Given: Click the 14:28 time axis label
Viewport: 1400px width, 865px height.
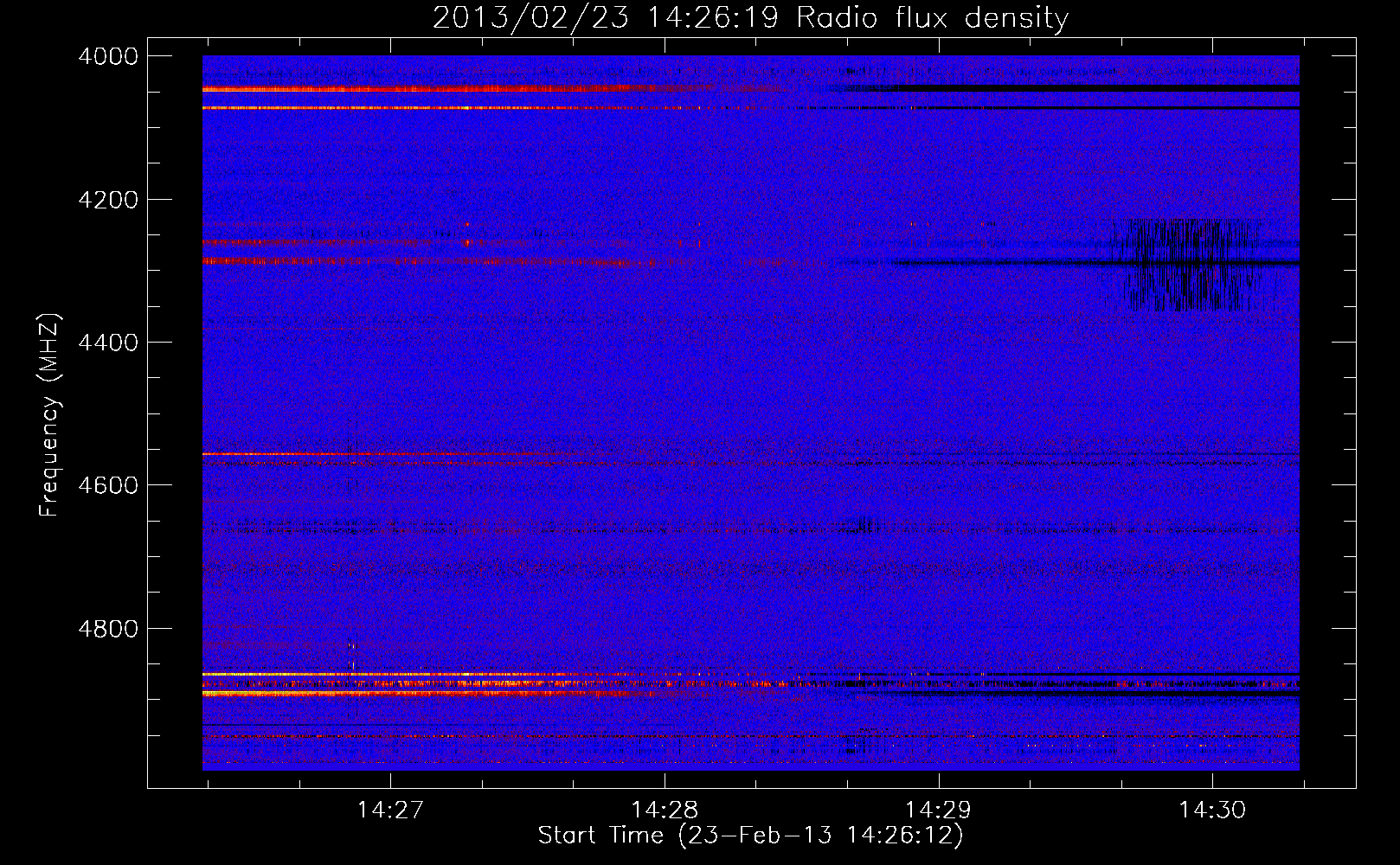Looking at the screenshot, I should pos(665,811).
